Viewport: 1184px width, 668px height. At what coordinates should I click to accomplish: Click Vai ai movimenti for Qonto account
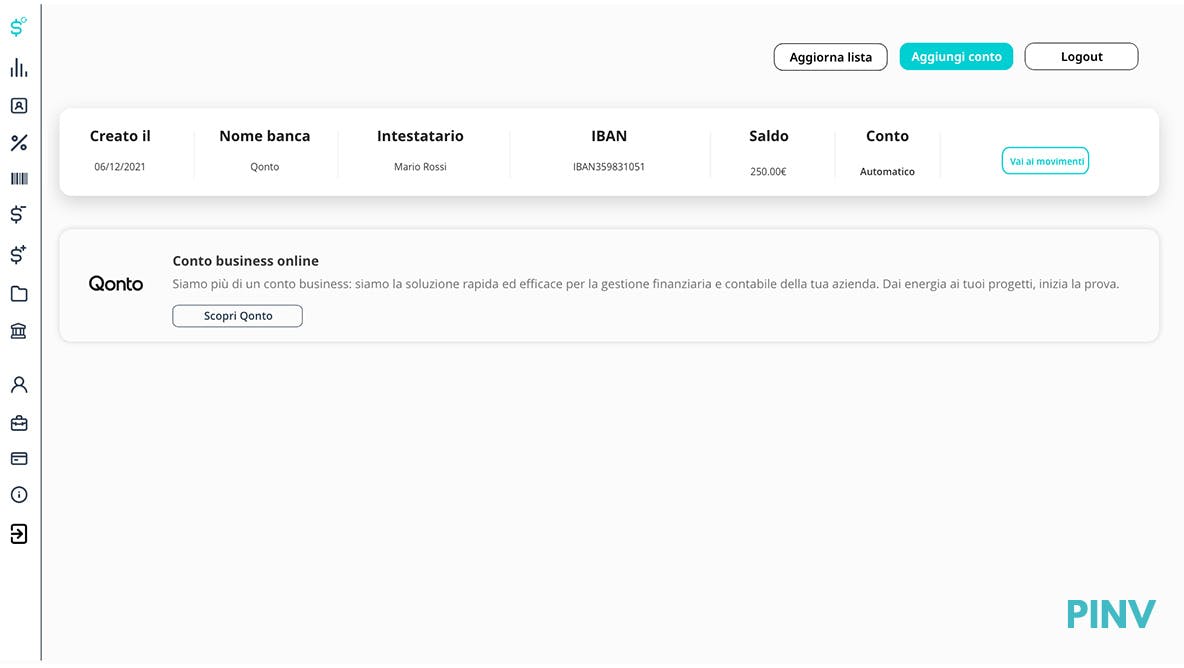click(1045, 161)
